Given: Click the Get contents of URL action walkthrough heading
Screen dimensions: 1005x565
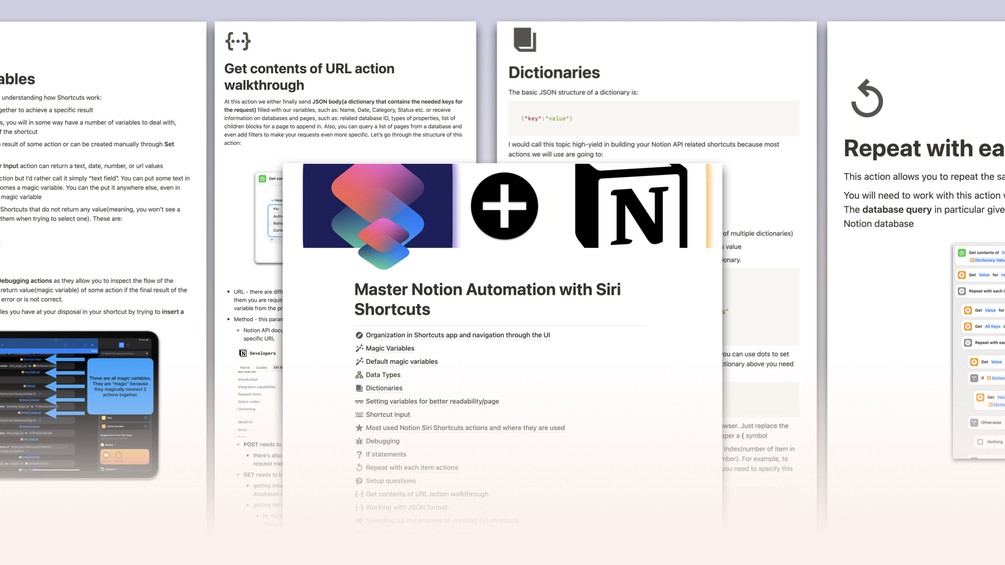Looking at the screenshot, I should click(309, 77).
